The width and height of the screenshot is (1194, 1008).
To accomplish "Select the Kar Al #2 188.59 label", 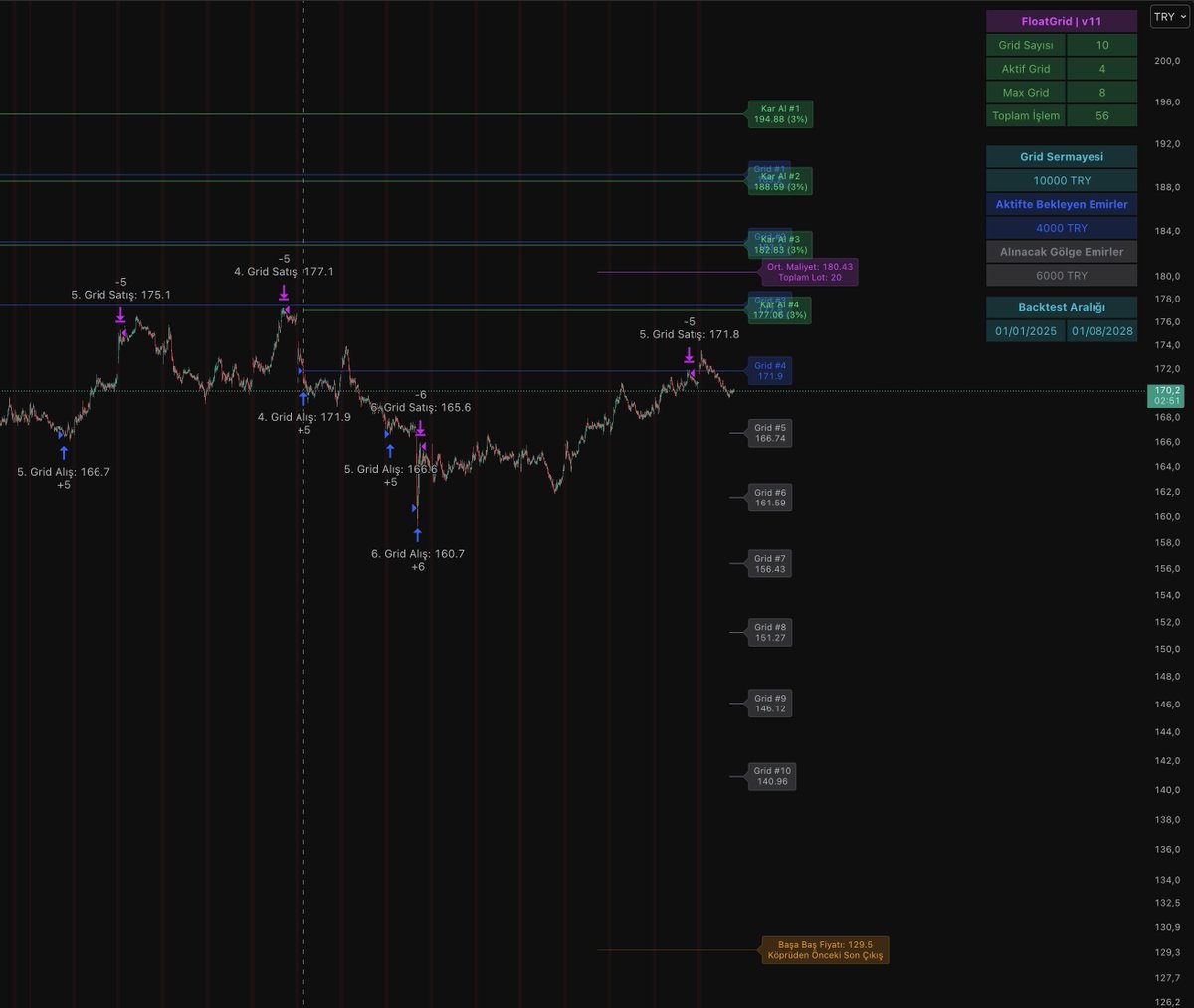I will tap(781, 181).
